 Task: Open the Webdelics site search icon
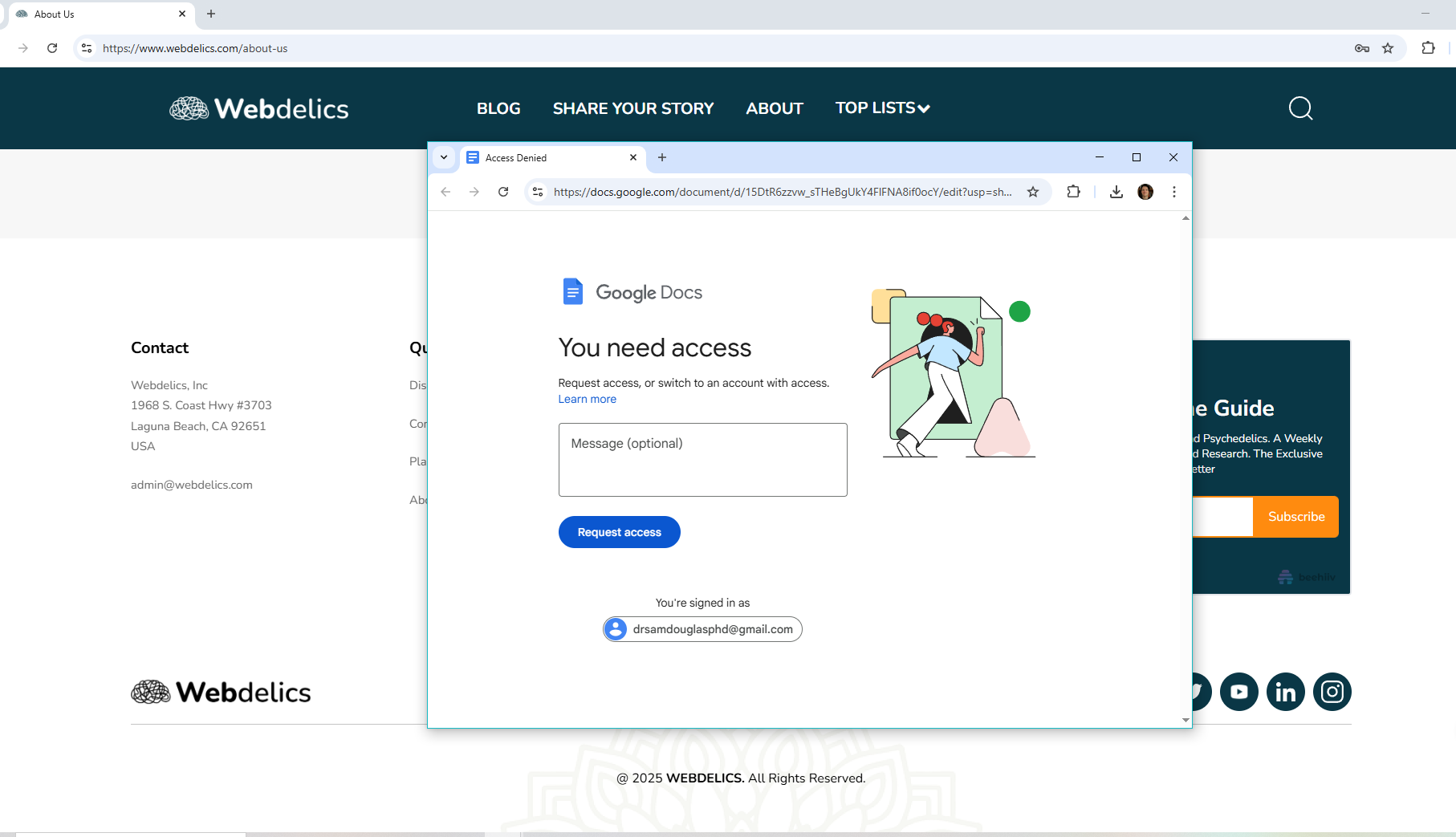tap(1300, 108)
